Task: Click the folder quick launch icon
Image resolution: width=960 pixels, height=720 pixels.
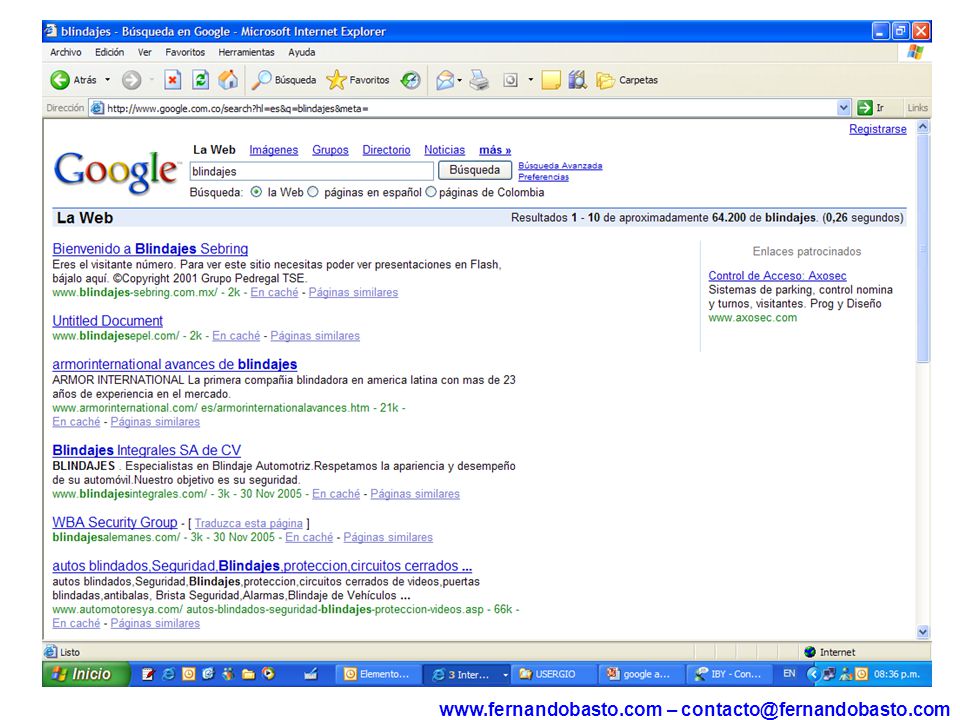Action: point(248,674)
